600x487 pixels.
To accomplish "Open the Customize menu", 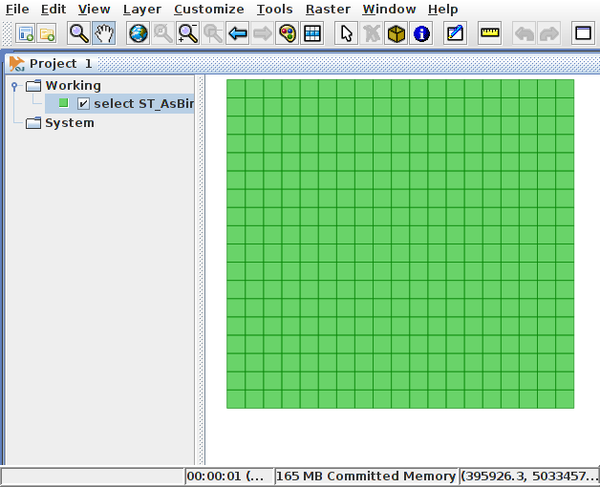I will pyautogui.click(x=208, y=9).
